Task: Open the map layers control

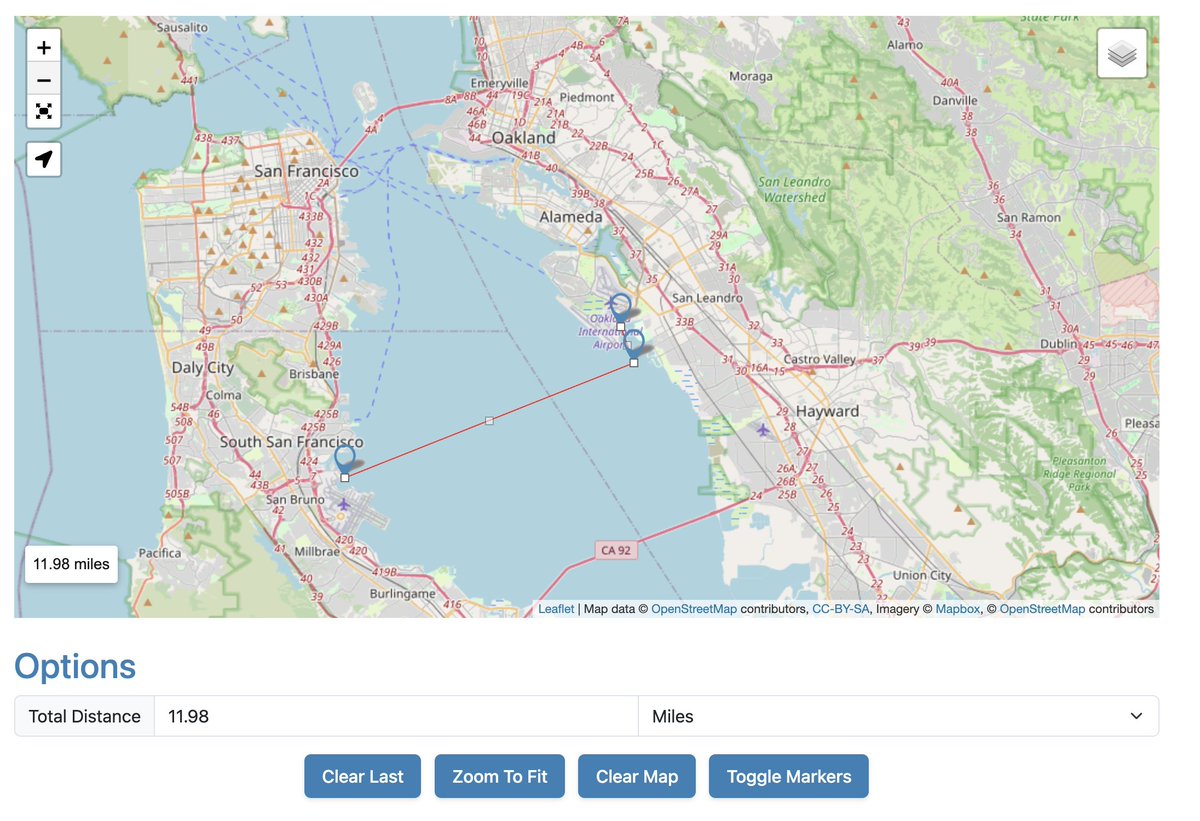Action: pyautogui.click(x=1122, y=54)
